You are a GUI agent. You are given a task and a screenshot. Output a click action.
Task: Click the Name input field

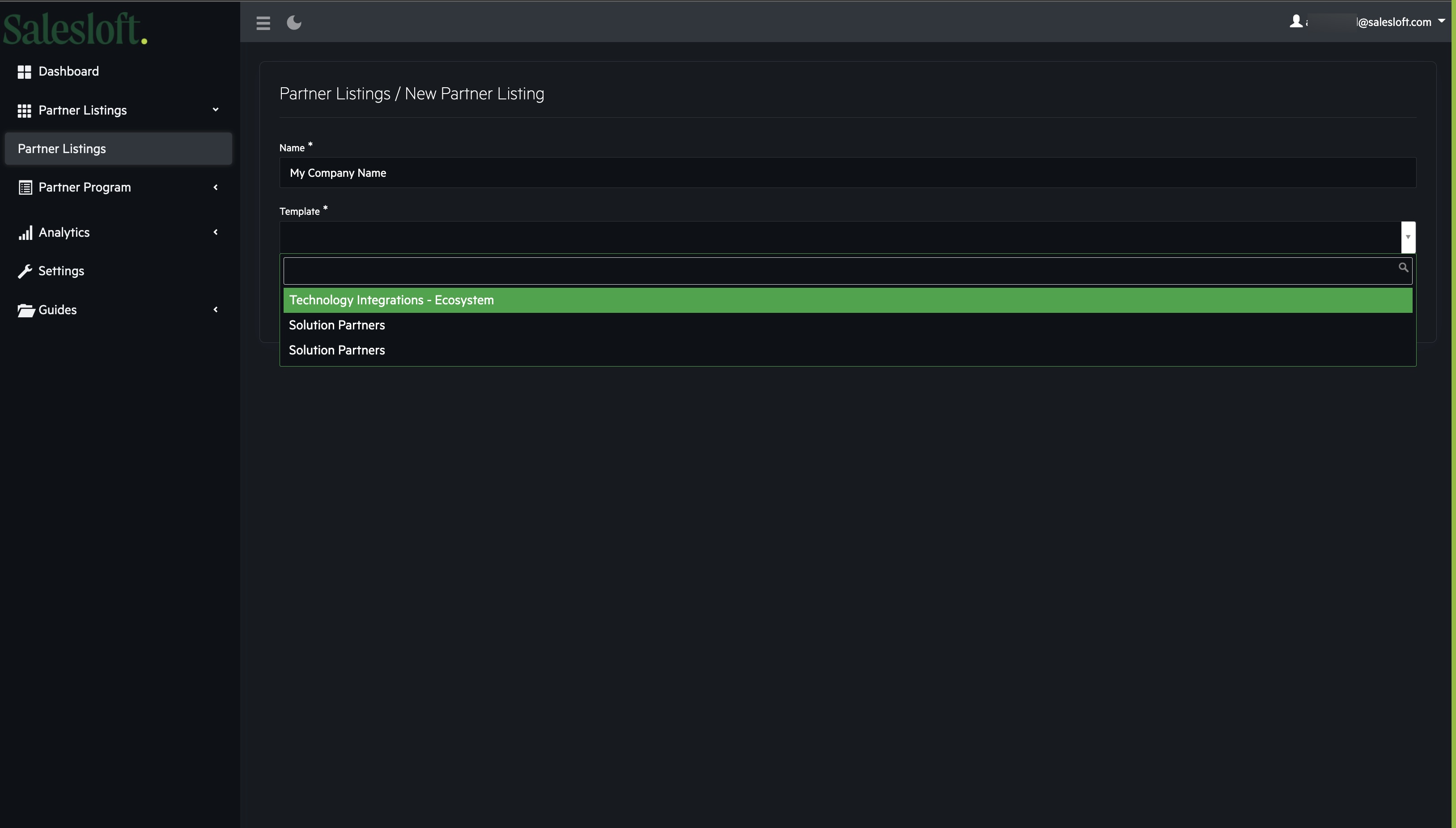pos(847,173)
